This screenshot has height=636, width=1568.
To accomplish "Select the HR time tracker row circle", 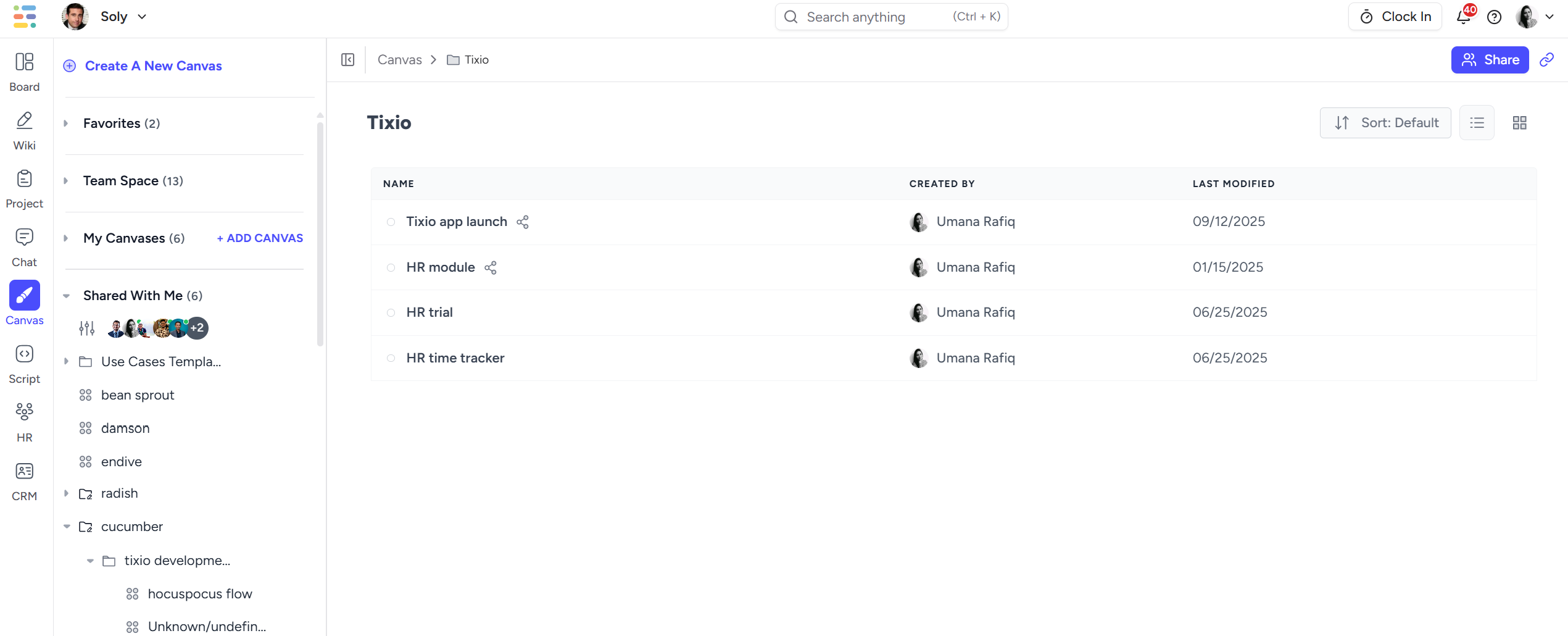I will click(391, 358).
